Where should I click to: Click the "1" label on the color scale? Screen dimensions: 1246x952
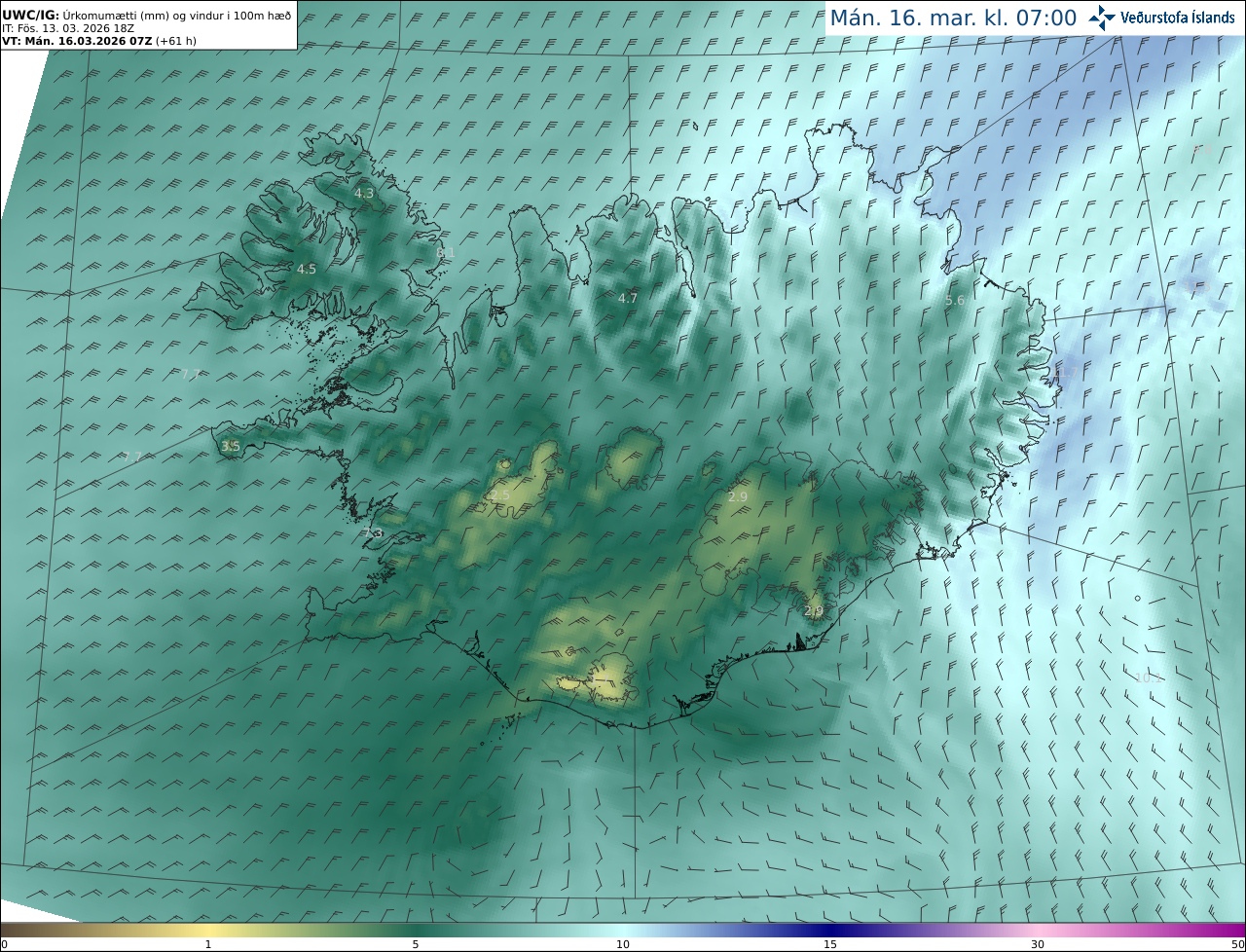point(208,944)
